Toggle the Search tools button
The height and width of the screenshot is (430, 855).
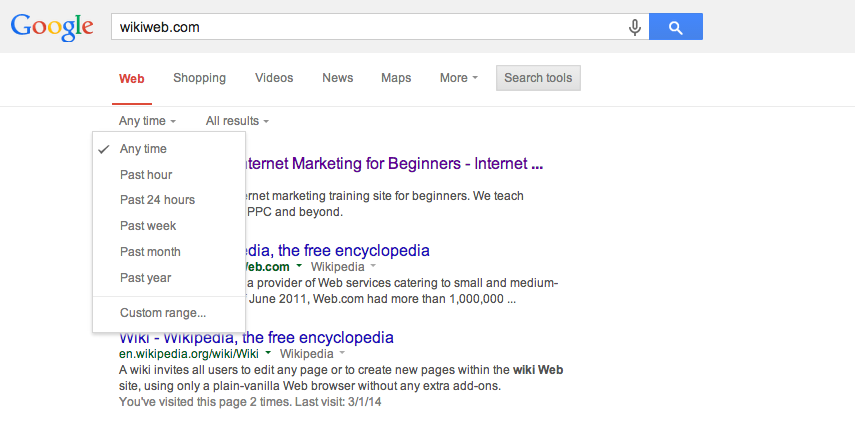538,78
